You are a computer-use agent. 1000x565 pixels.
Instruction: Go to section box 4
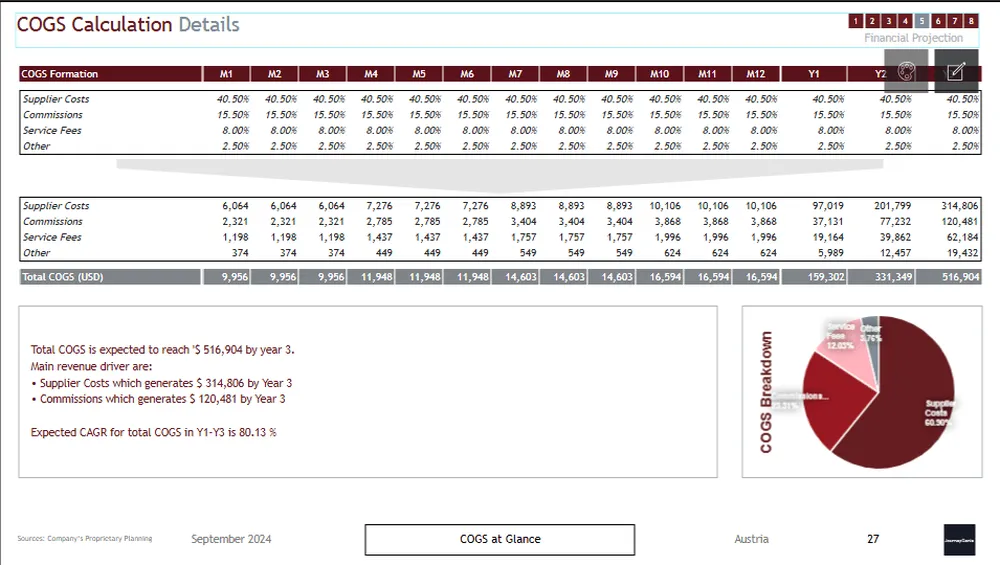[x=905, y=21]
